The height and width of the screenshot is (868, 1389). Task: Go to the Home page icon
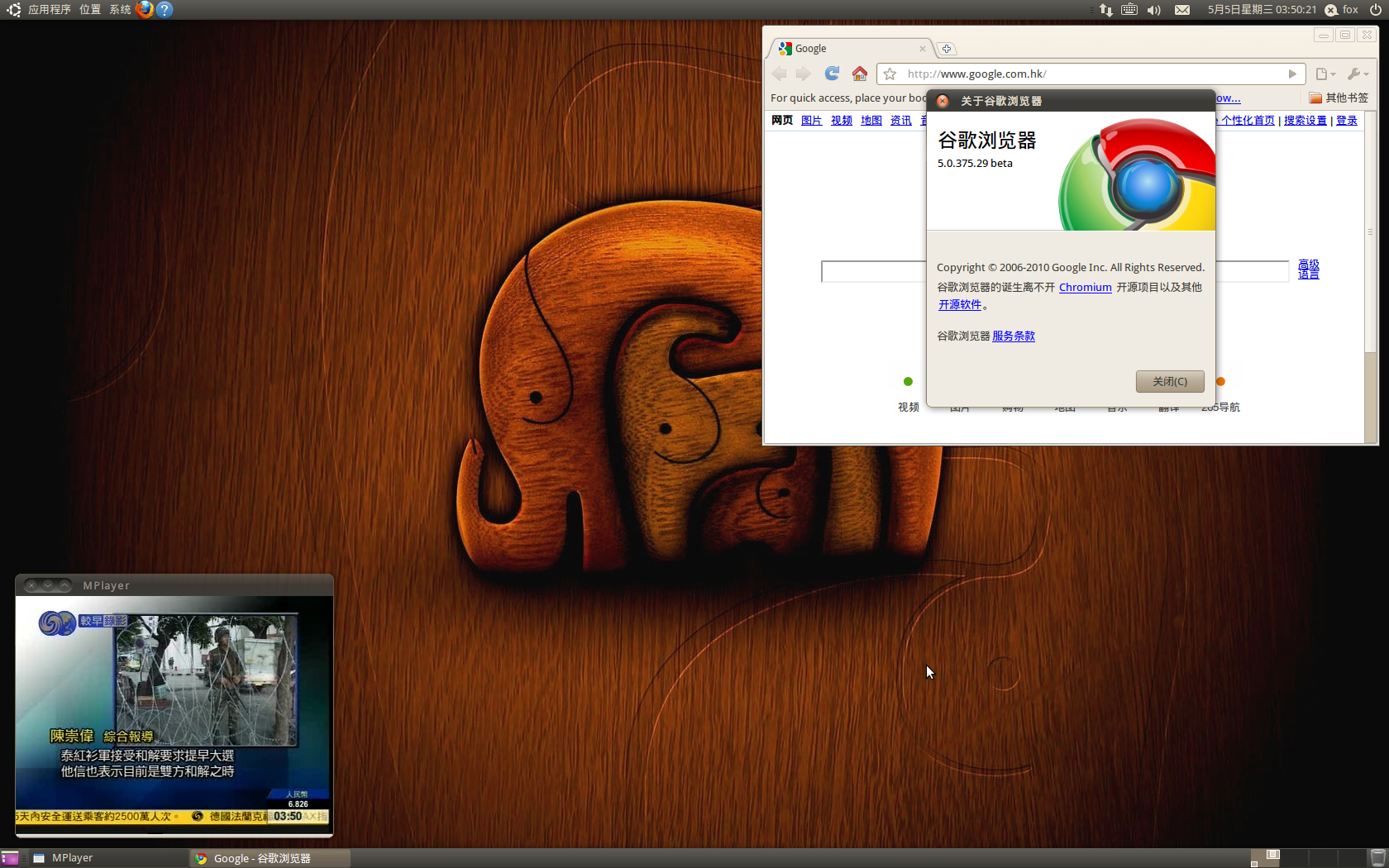point(860,74)
